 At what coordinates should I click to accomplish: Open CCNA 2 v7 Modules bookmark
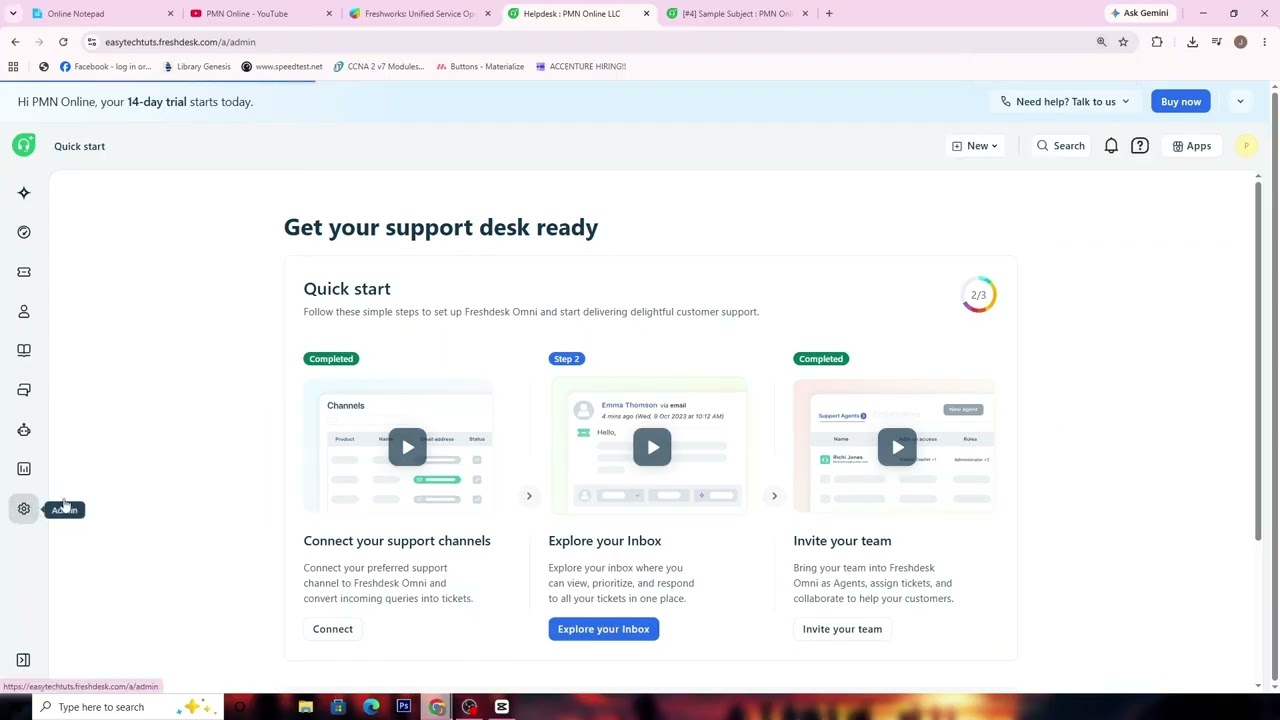[x=378, y=67]
